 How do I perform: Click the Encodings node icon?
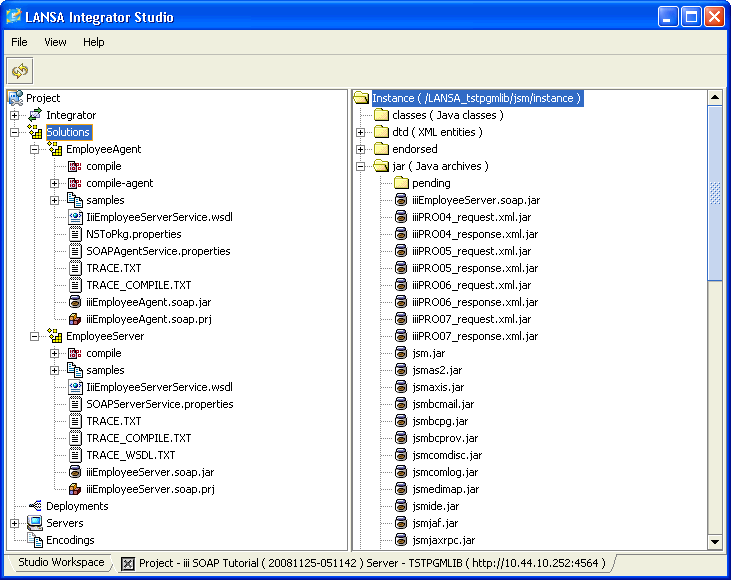pos(35,540)
